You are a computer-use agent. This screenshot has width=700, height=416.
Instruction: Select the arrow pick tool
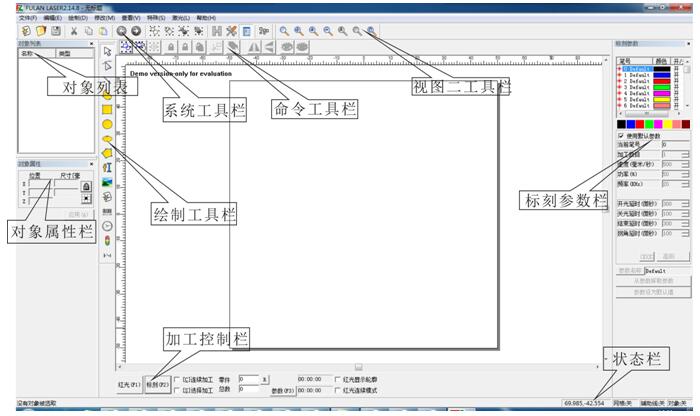pos(107,51)
